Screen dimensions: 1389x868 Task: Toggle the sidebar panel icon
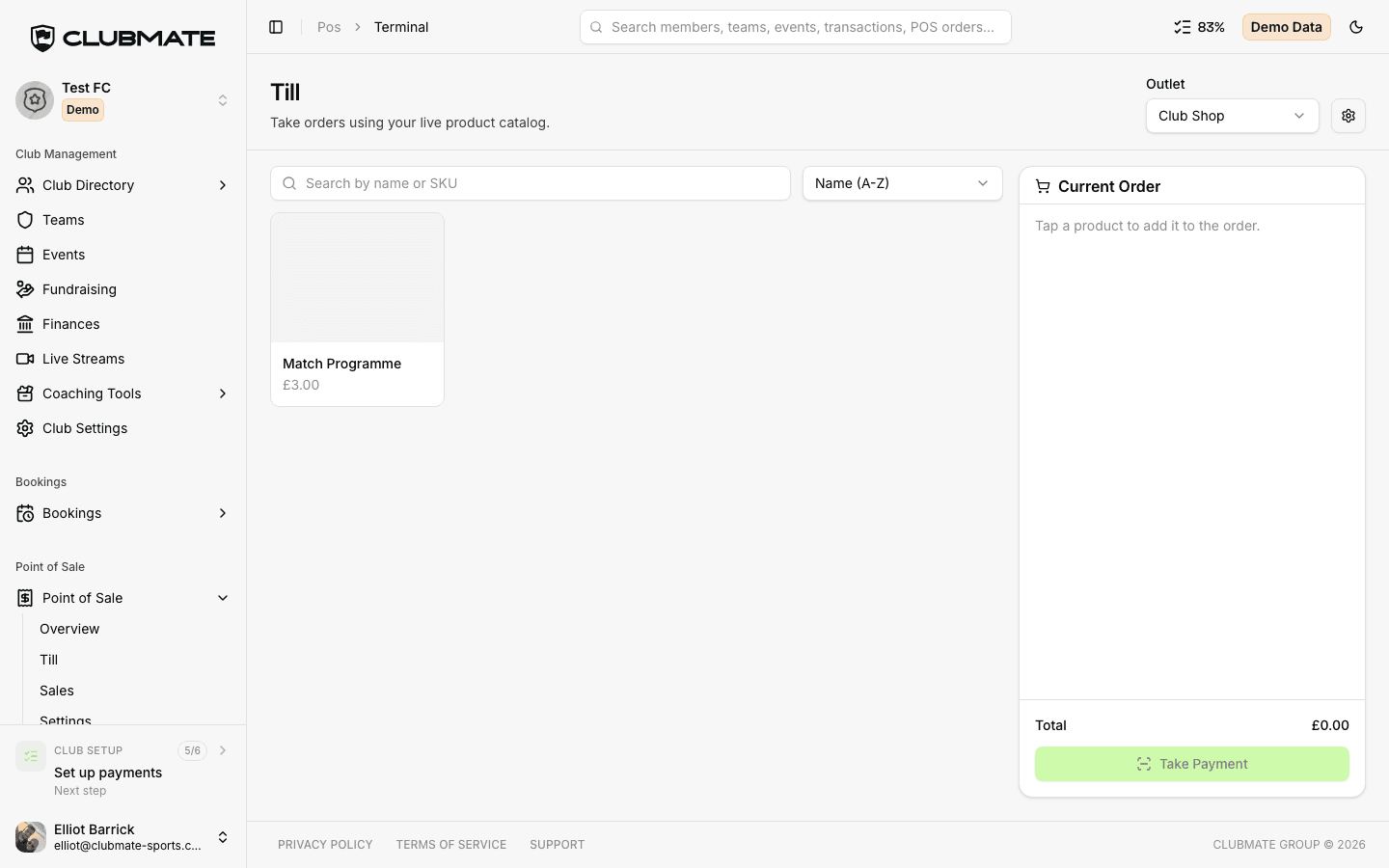276,27
